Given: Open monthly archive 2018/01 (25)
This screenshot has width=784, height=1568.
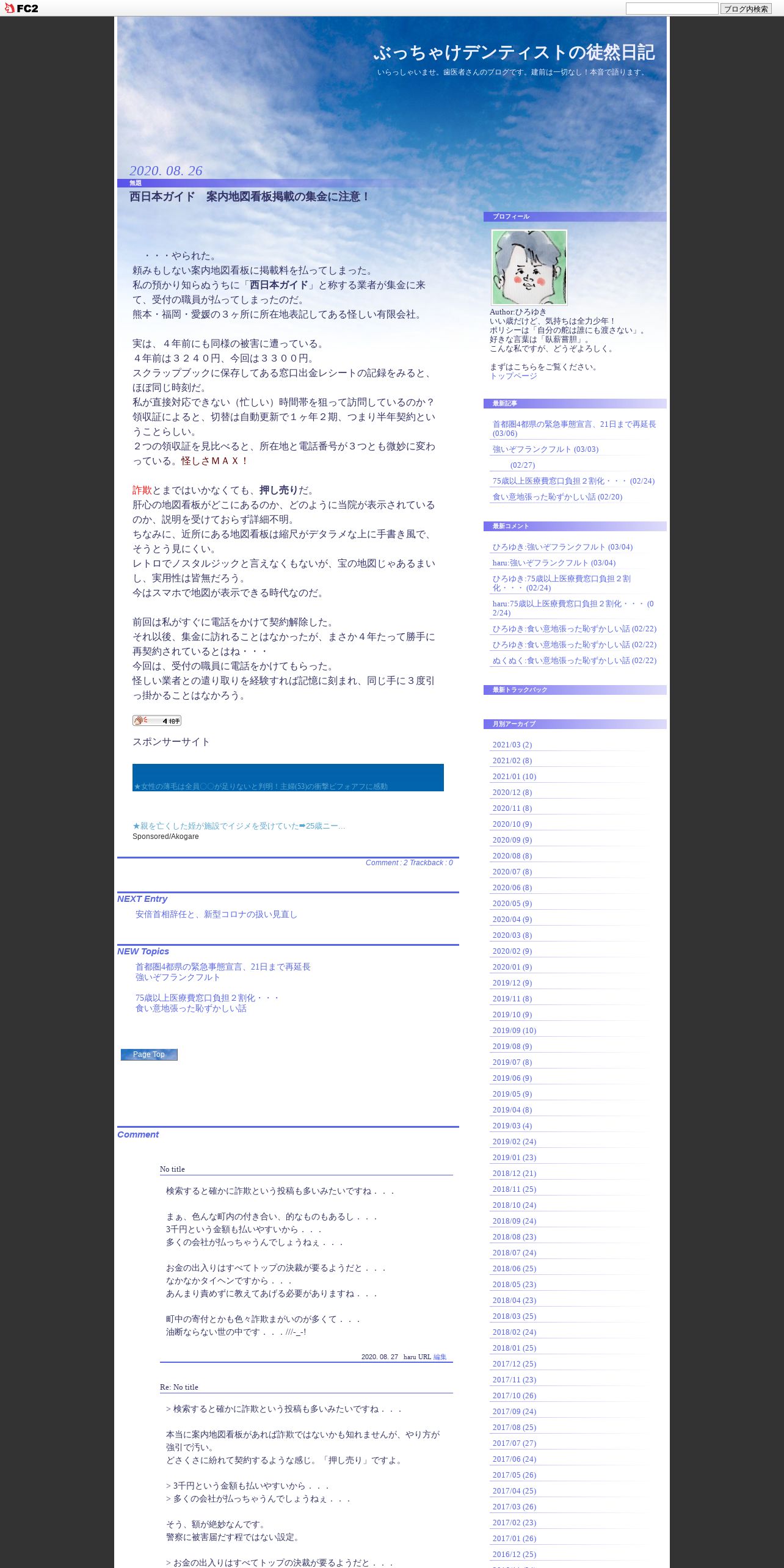Looking at the screenshot, I should [514, 1348].
